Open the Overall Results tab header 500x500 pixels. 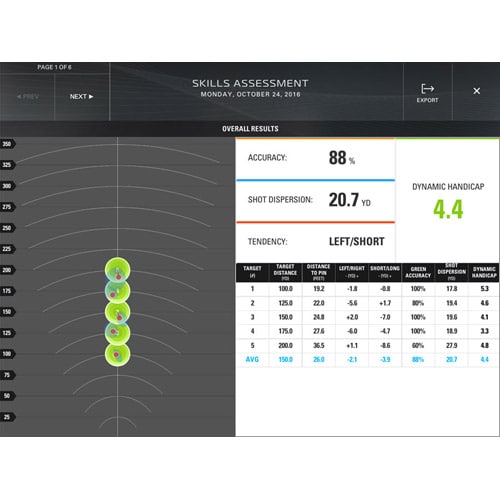[250, 129]
